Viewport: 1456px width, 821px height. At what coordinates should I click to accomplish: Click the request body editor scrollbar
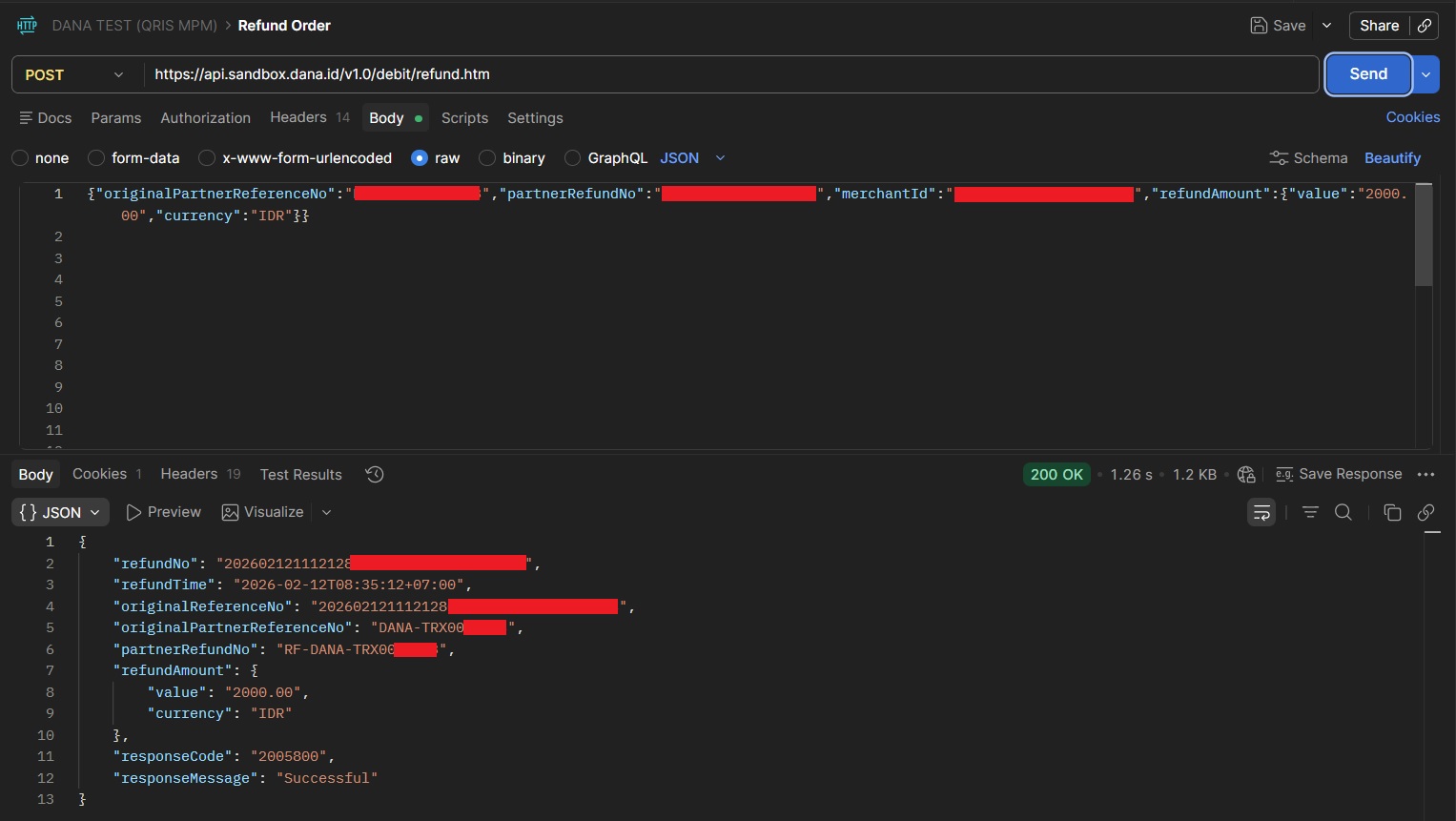tap(1424, 235)
